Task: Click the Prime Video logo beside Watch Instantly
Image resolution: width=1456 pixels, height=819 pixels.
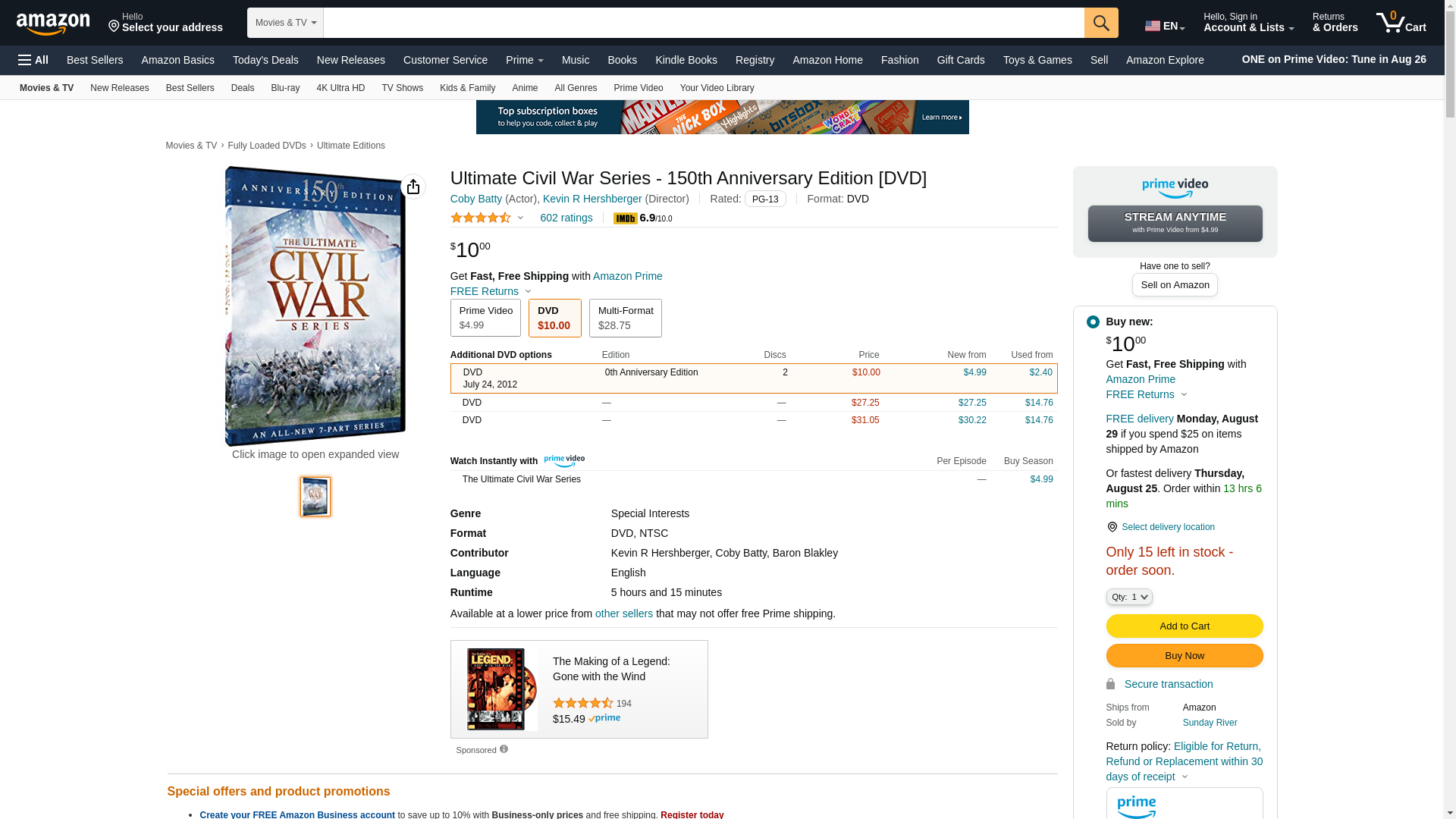Action: pos(564,461)
